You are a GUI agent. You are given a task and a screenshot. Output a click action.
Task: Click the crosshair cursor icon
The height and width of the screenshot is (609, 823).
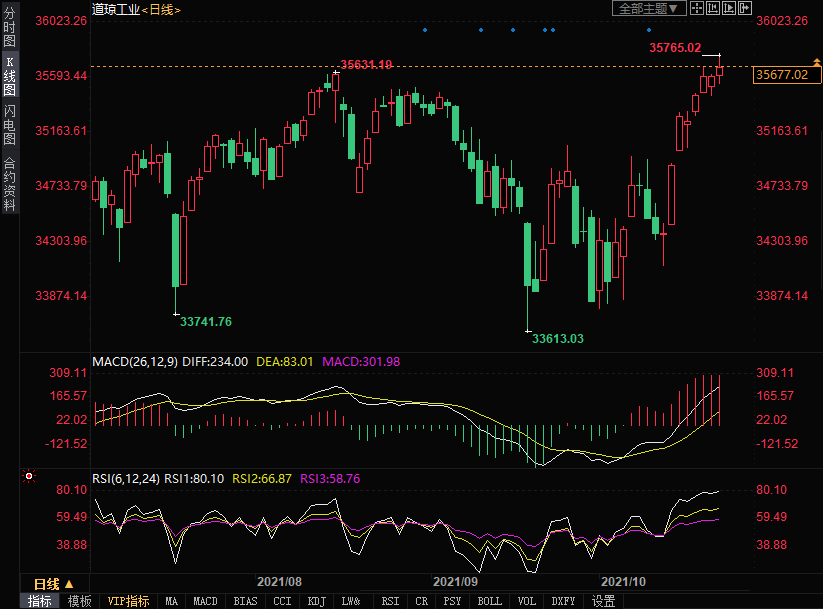(x=697, y=9)
